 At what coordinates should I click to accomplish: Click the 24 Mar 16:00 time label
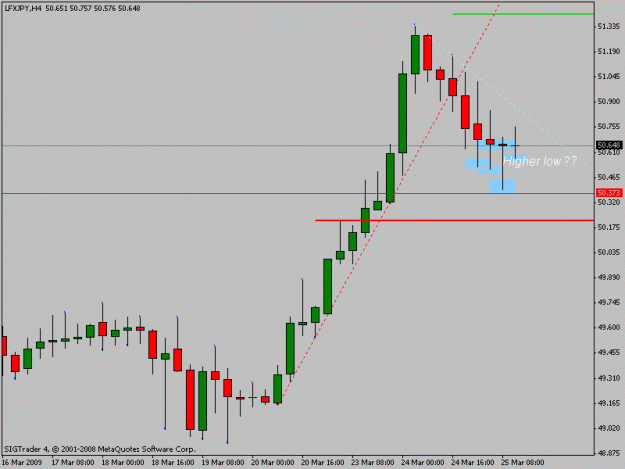click(473, 463)
